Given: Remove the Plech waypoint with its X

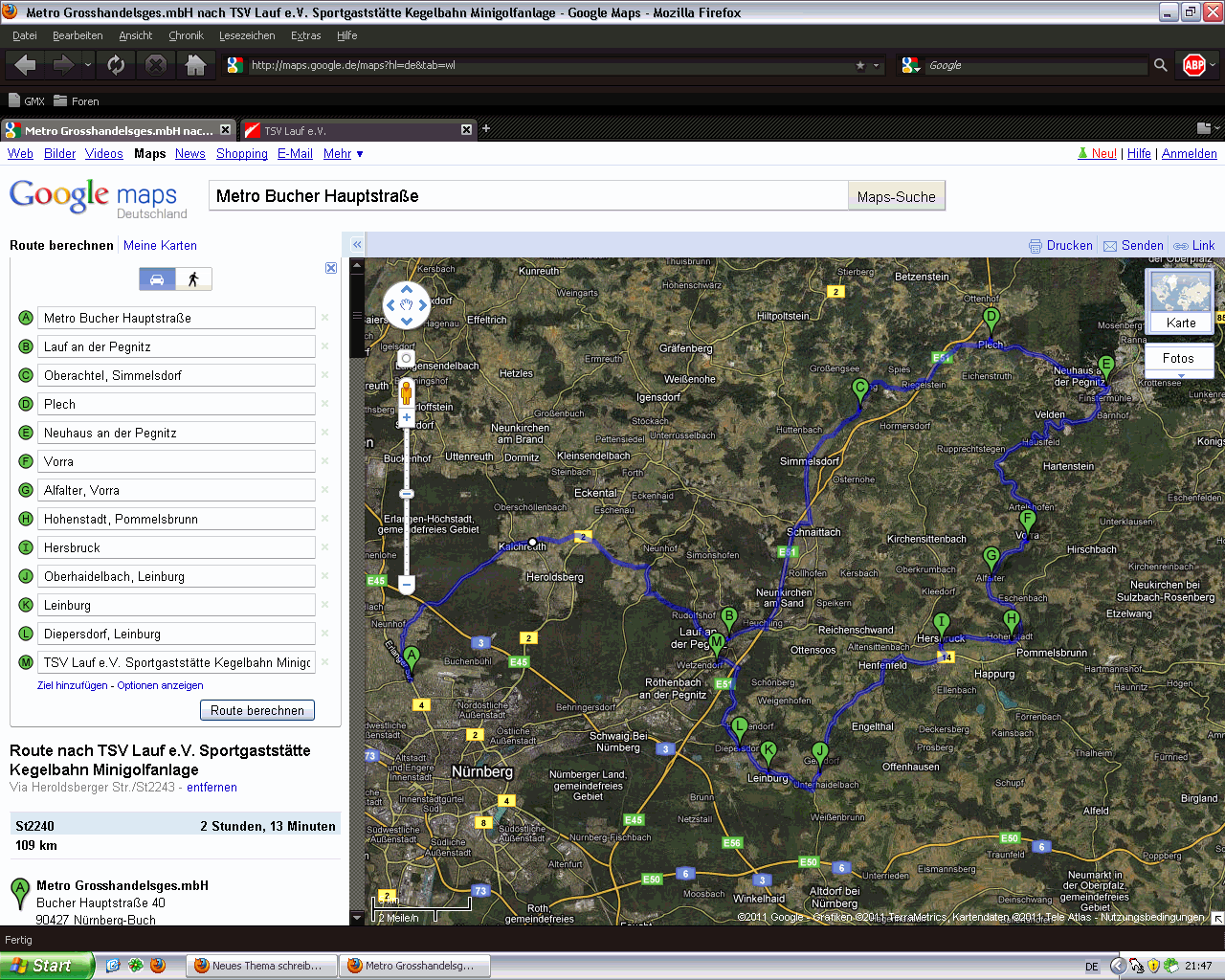Looking at the screenshot, I should click(325, 404).
